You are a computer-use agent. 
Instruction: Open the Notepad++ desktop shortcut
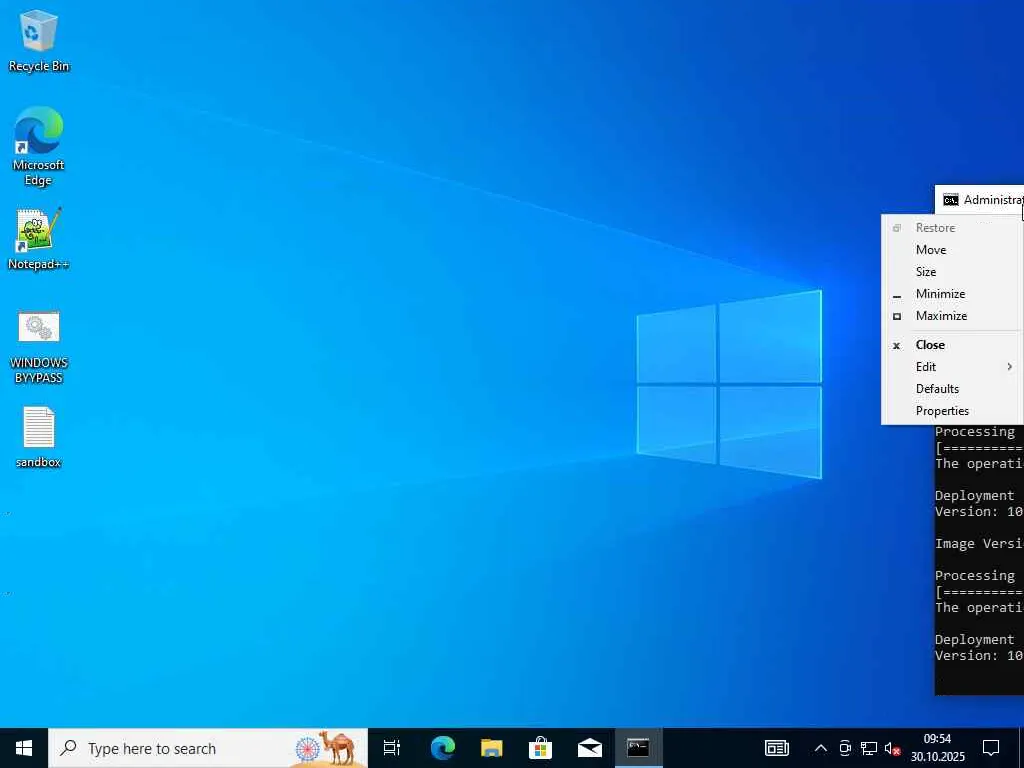(x=39, y=239)
